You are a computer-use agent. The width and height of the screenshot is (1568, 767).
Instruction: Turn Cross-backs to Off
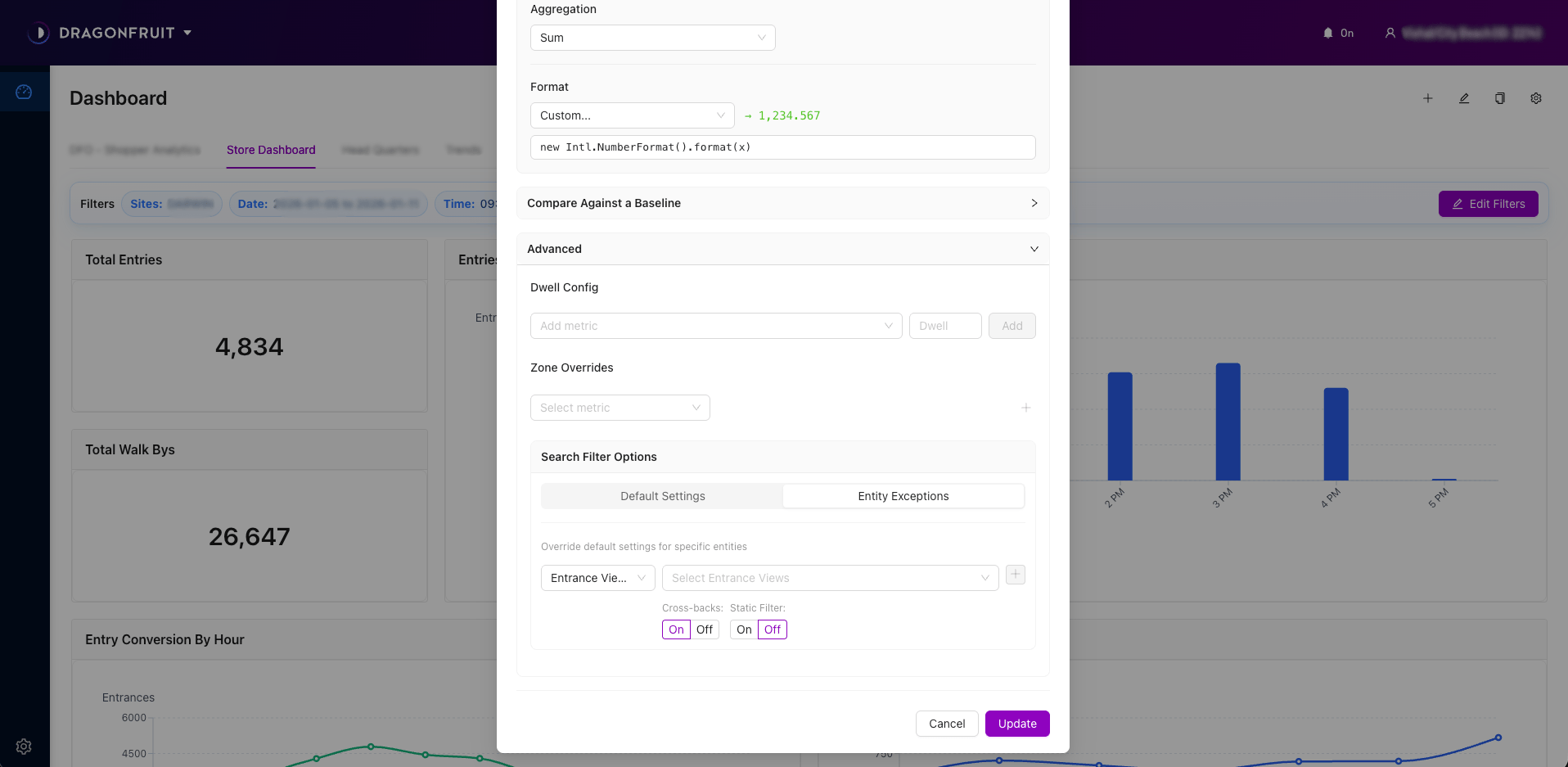pos(705,629)
